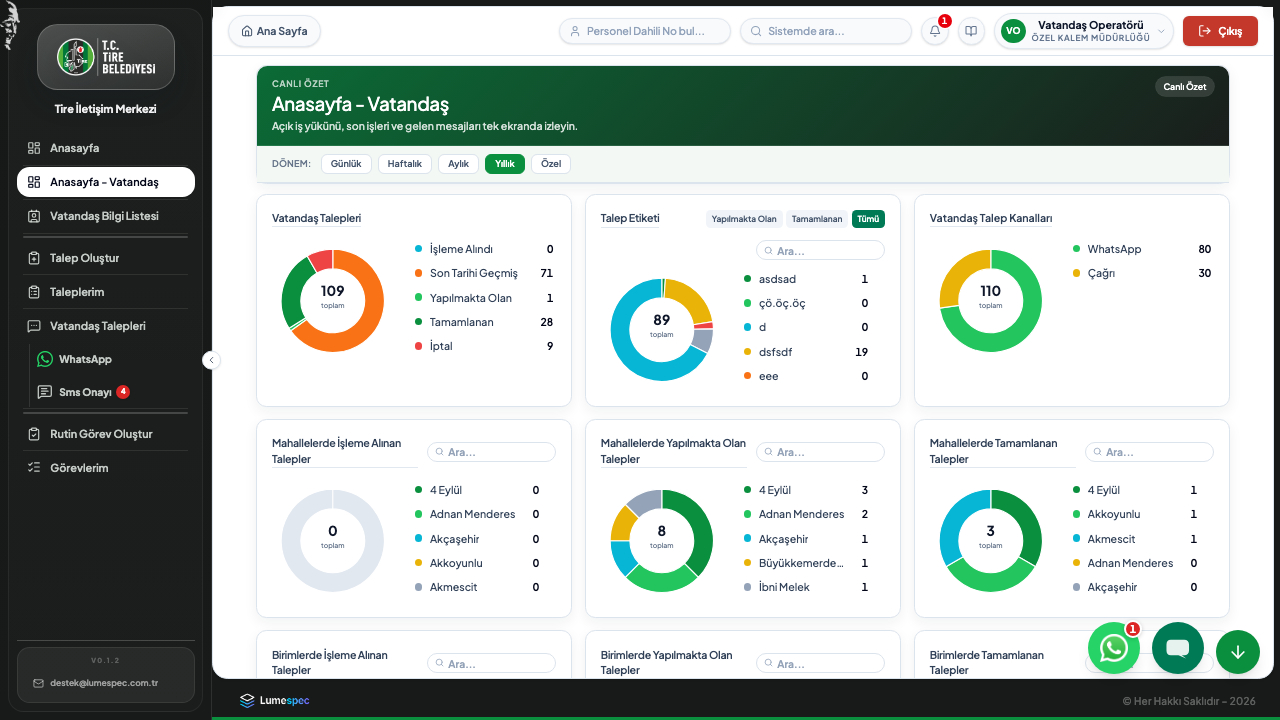Click the Sistemde ara search field
The height and width of the screenshot is (720, 1280).
(826, 31)
